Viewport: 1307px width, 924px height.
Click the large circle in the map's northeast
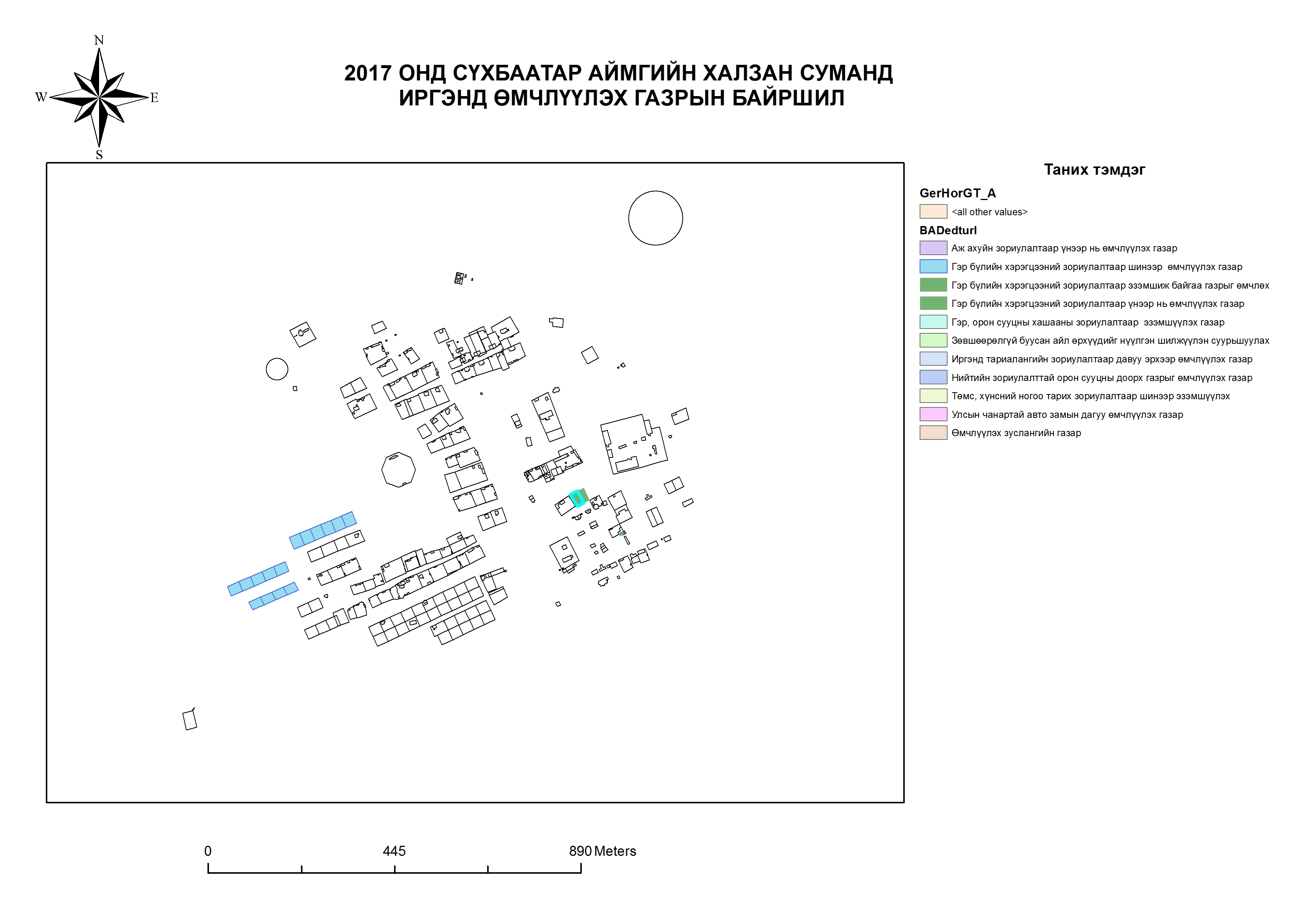tap(655, 218)
